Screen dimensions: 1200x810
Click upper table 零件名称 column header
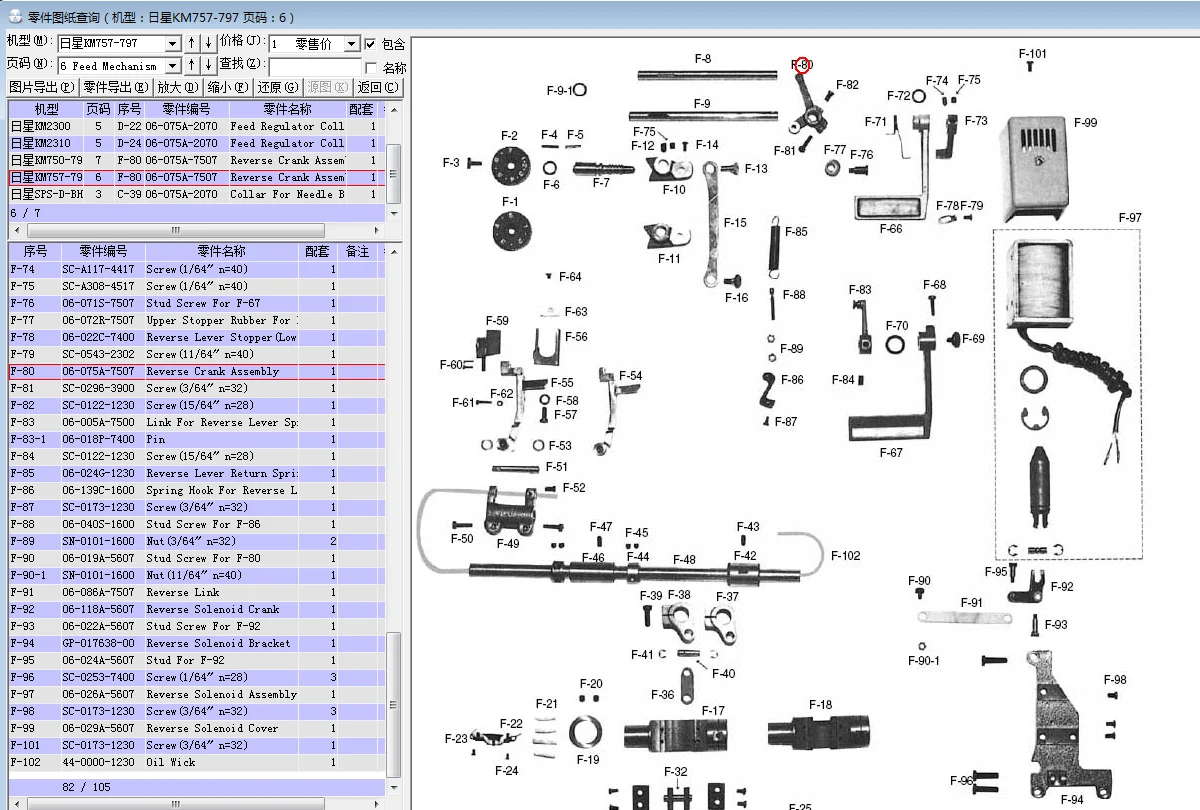click(x=287, y=109)
